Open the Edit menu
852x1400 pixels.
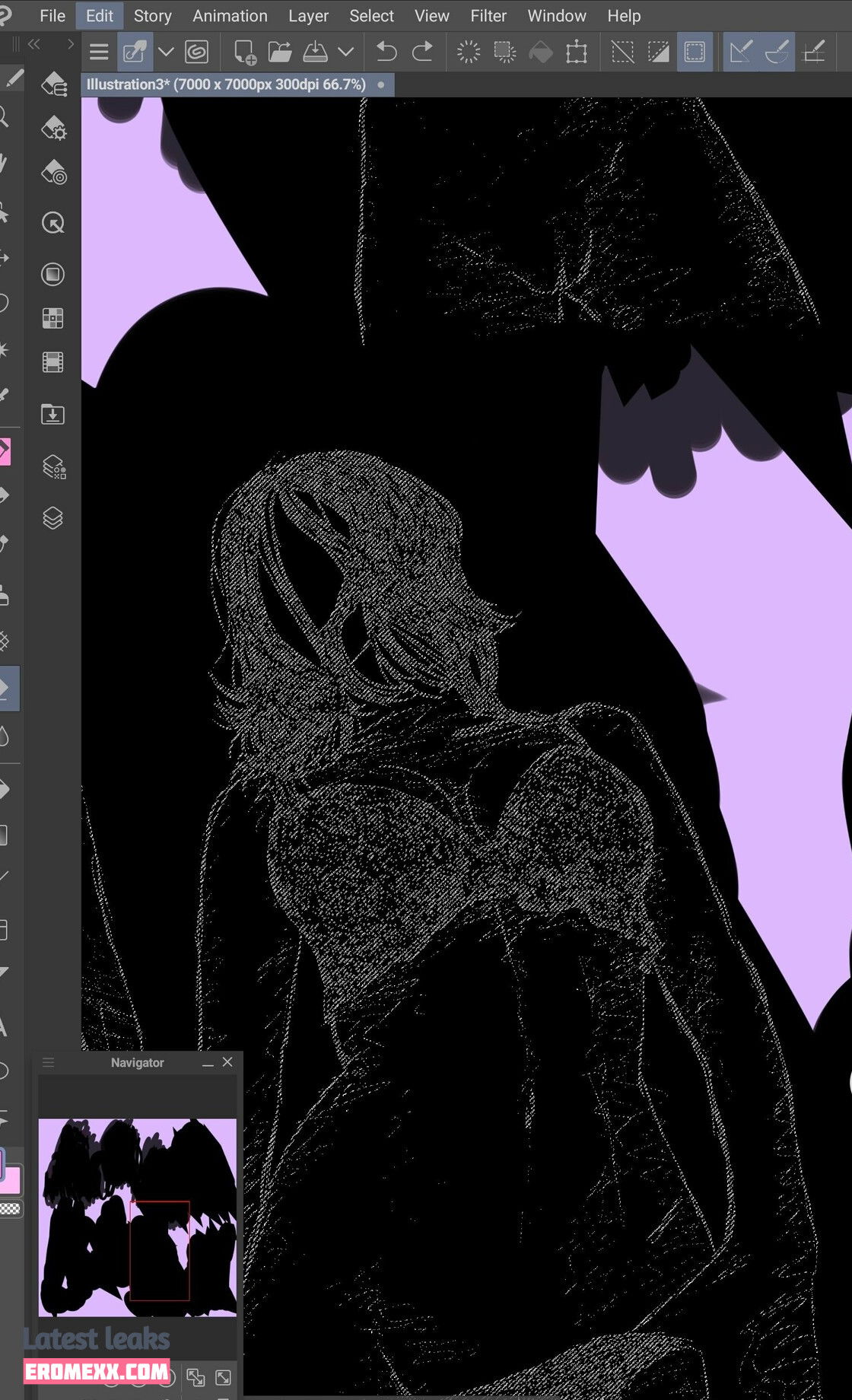pyautogui.click(x=100, y=15)
